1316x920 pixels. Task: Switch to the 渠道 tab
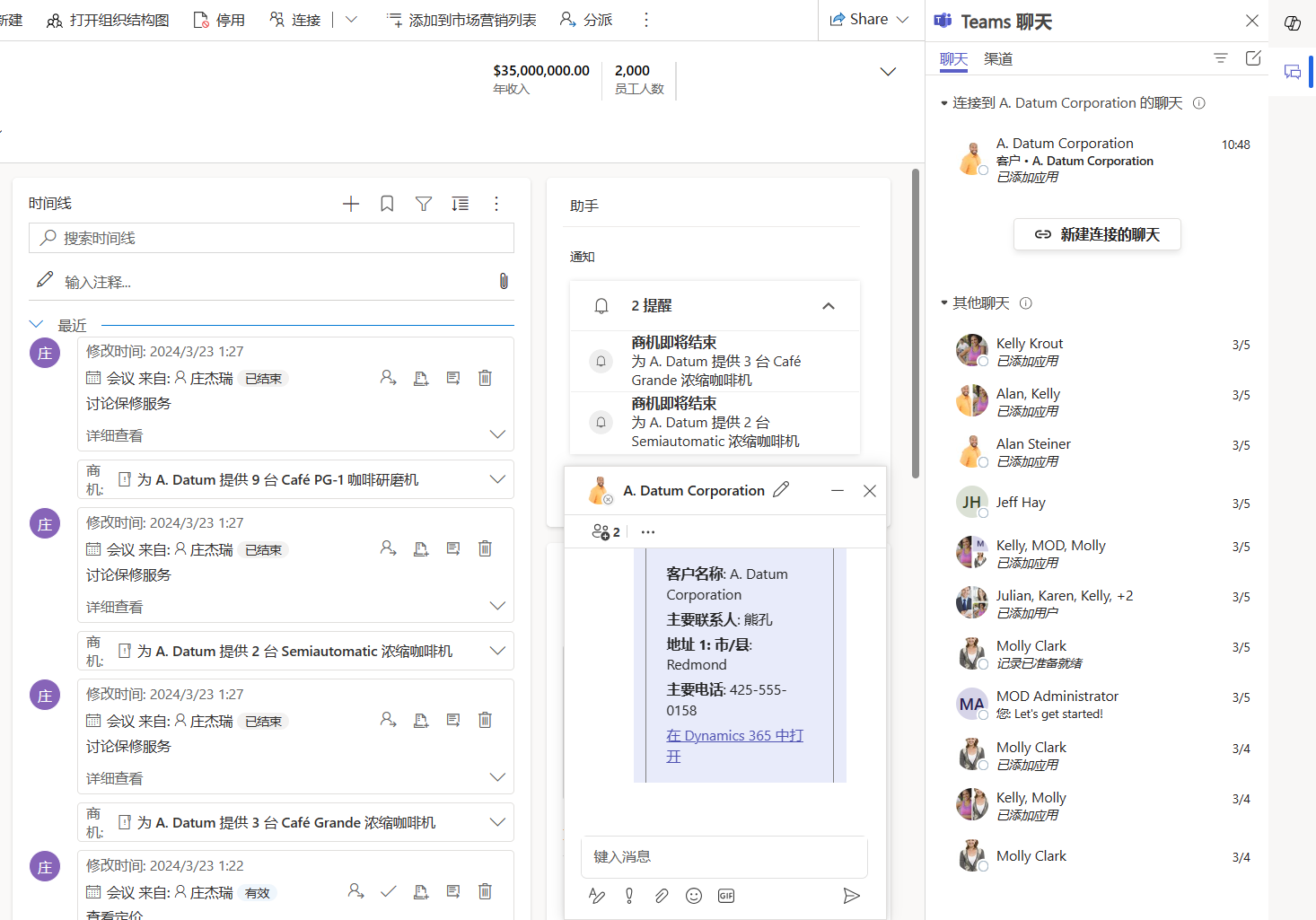pos(998,59)
